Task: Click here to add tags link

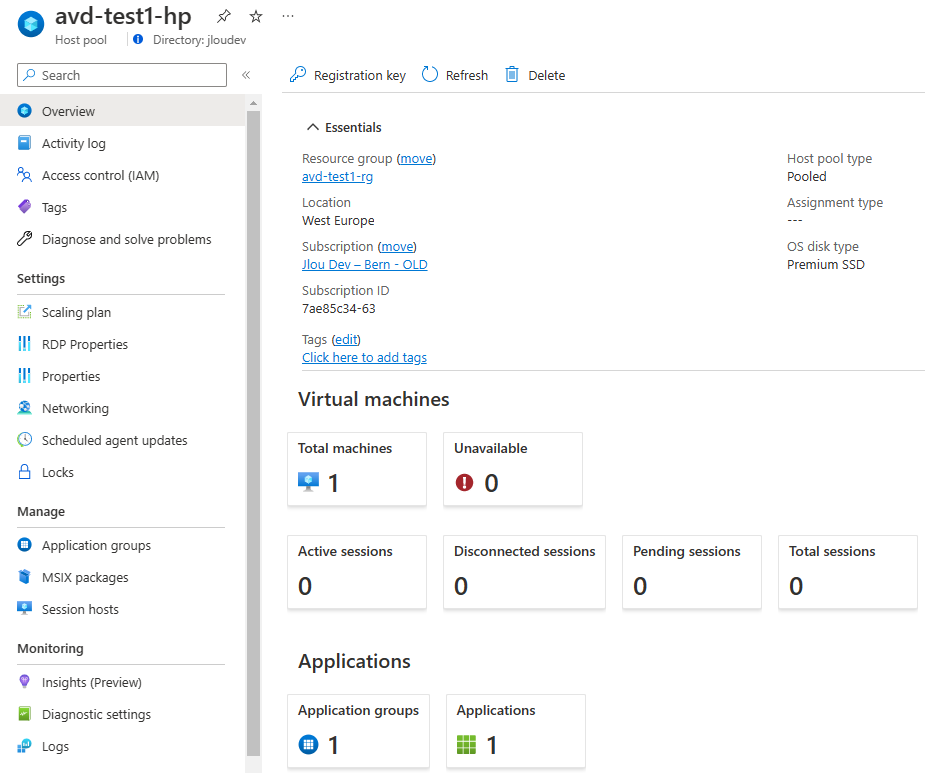Action: click(365, 358)
